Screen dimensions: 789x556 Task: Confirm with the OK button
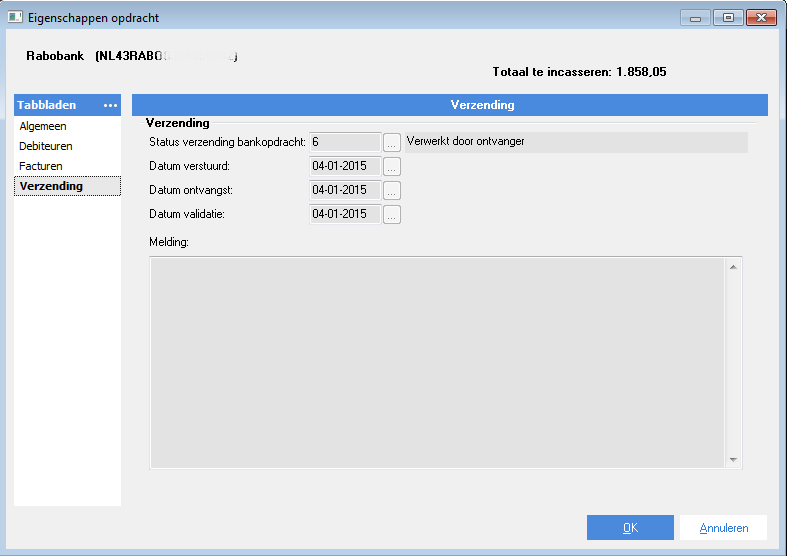click(630, 527)
